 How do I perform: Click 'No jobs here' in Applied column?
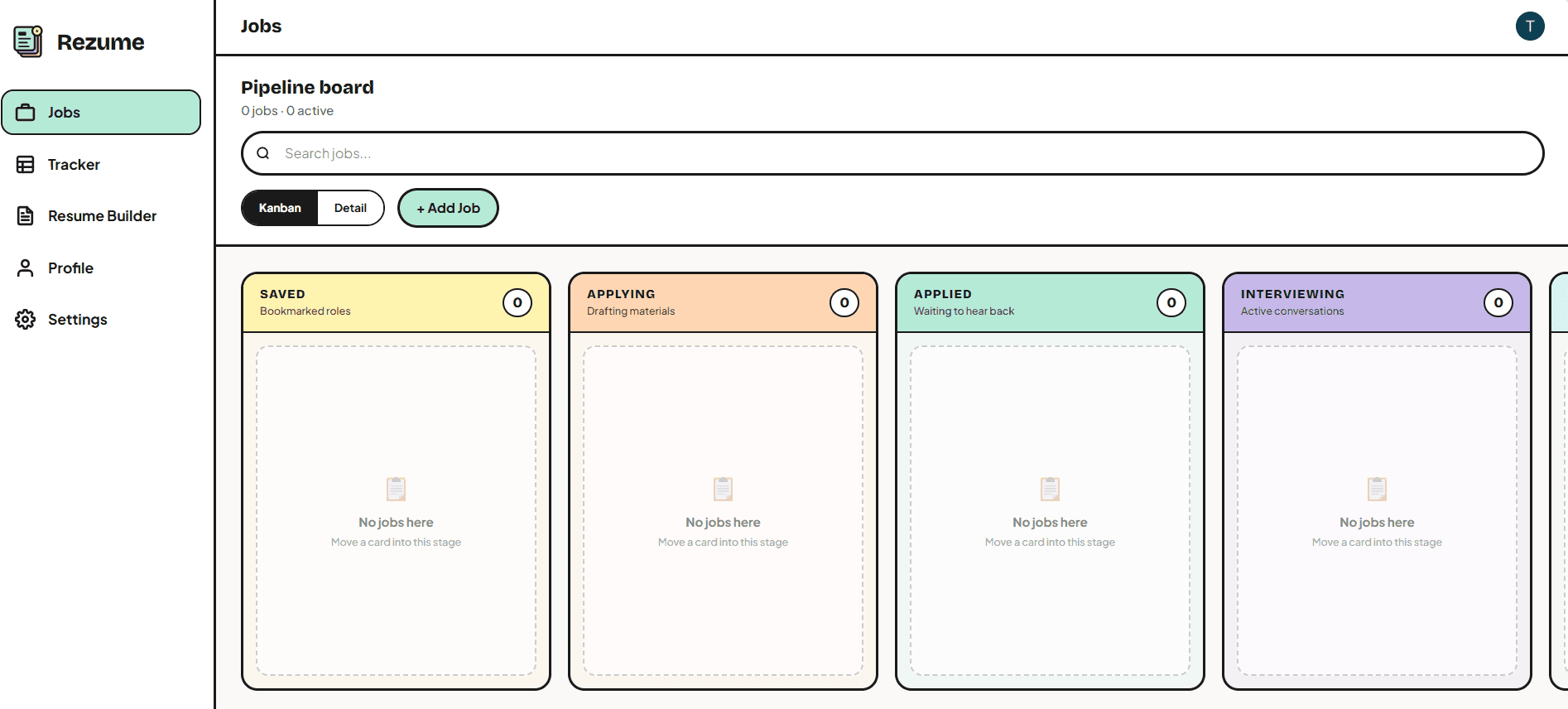1051,523
